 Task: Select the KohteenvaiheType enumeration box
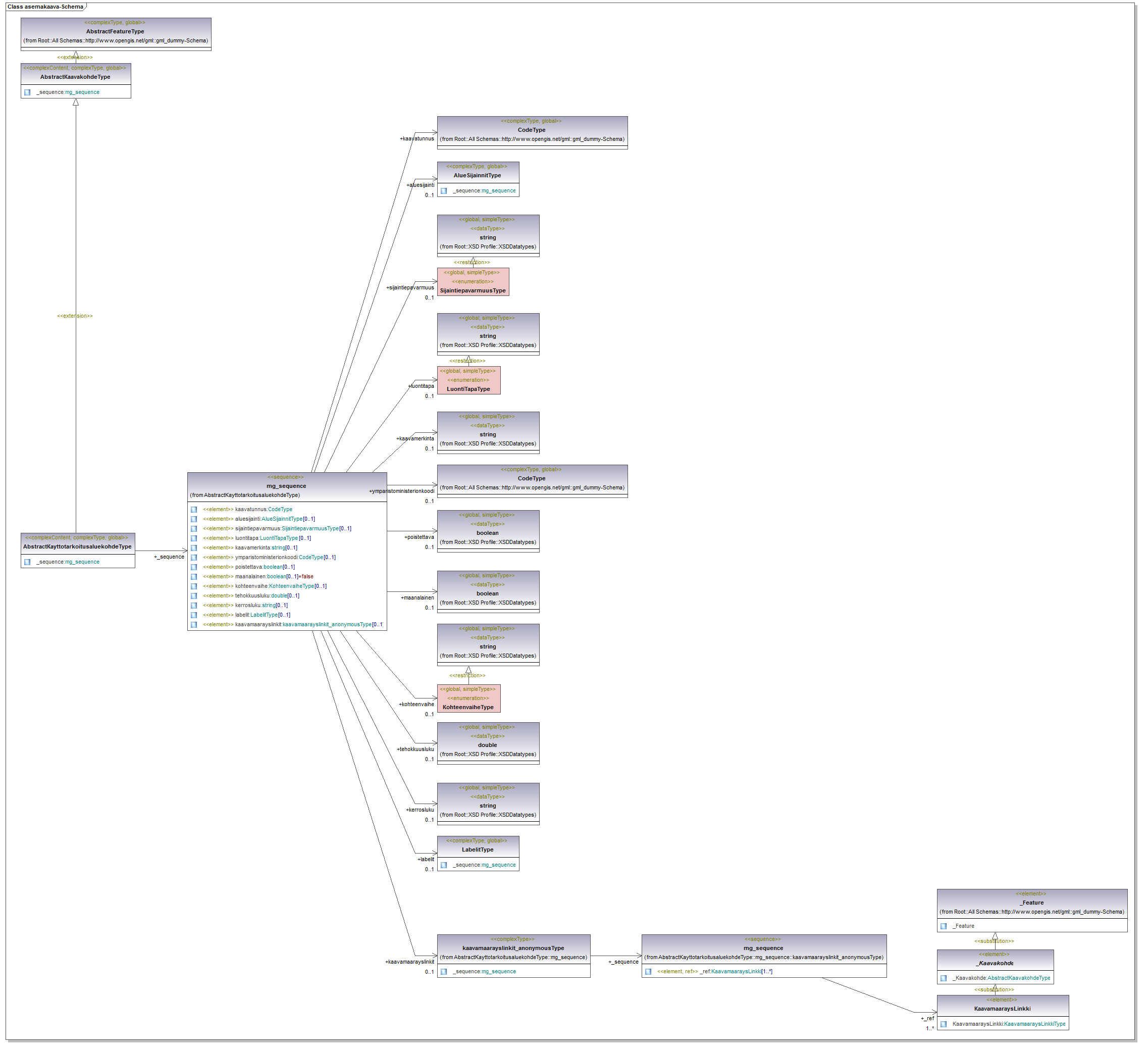point(468,698)
